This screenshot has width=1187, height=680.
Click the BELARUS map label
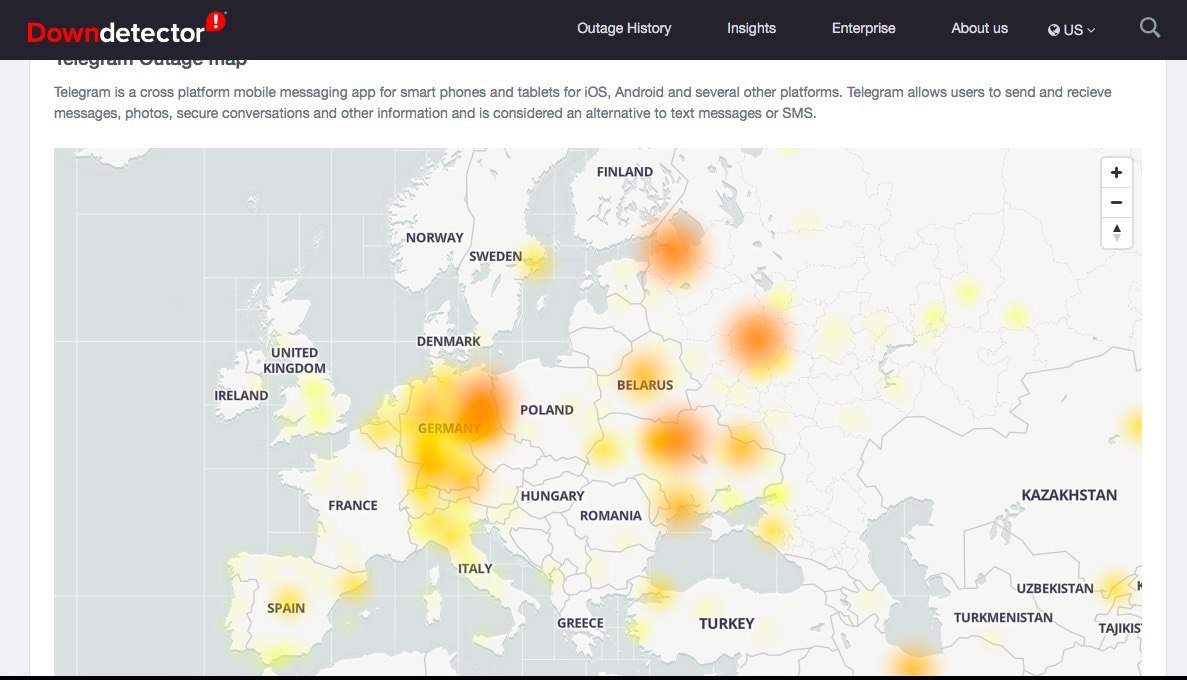tap(645, 385)
